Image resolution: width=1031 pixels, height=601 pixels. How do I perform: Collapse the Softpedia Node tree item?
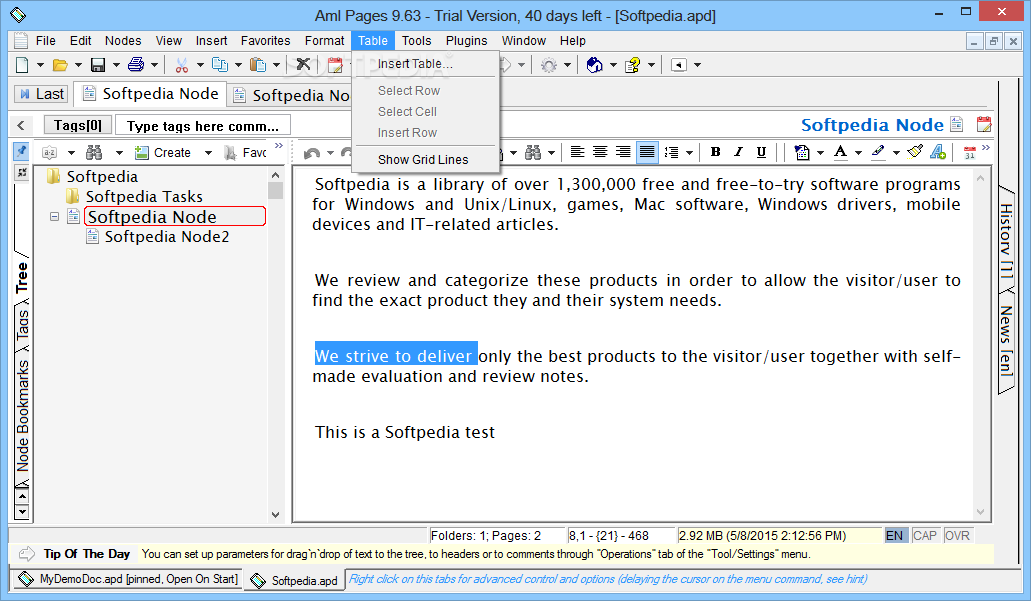point(55,216)
